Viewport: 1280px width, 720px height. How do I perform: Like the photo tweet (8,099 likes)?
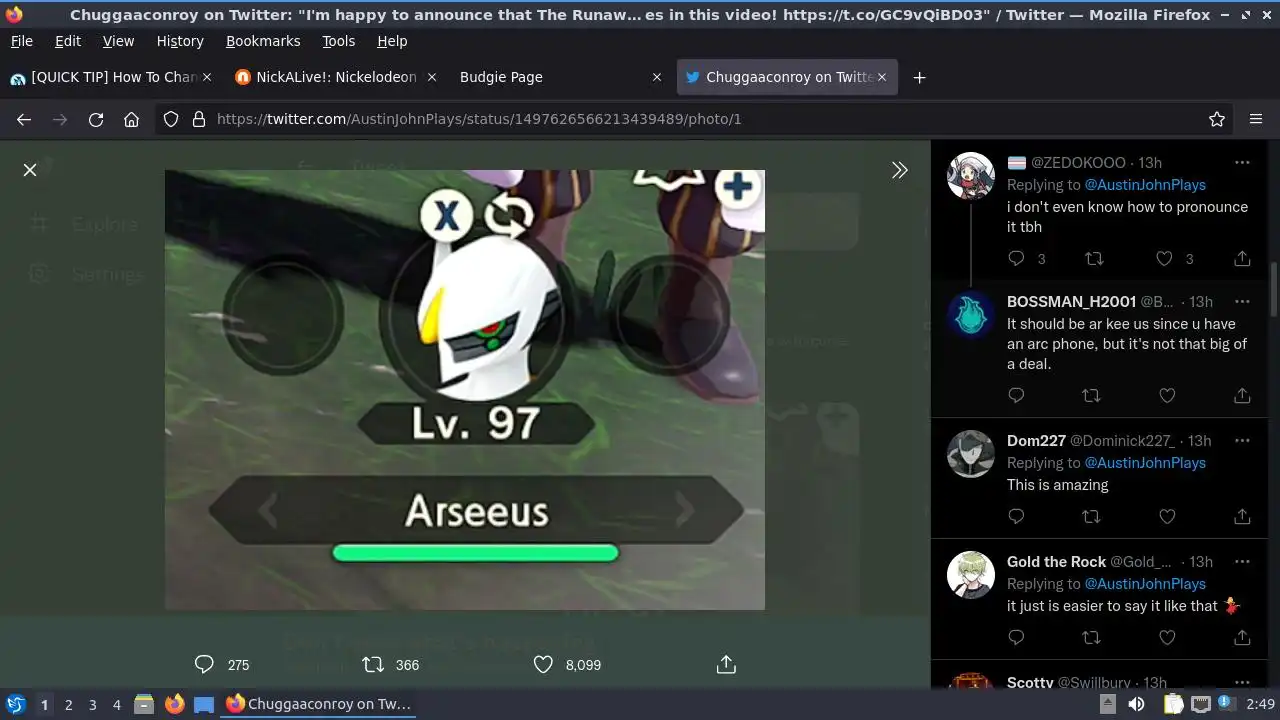point(543,664)
